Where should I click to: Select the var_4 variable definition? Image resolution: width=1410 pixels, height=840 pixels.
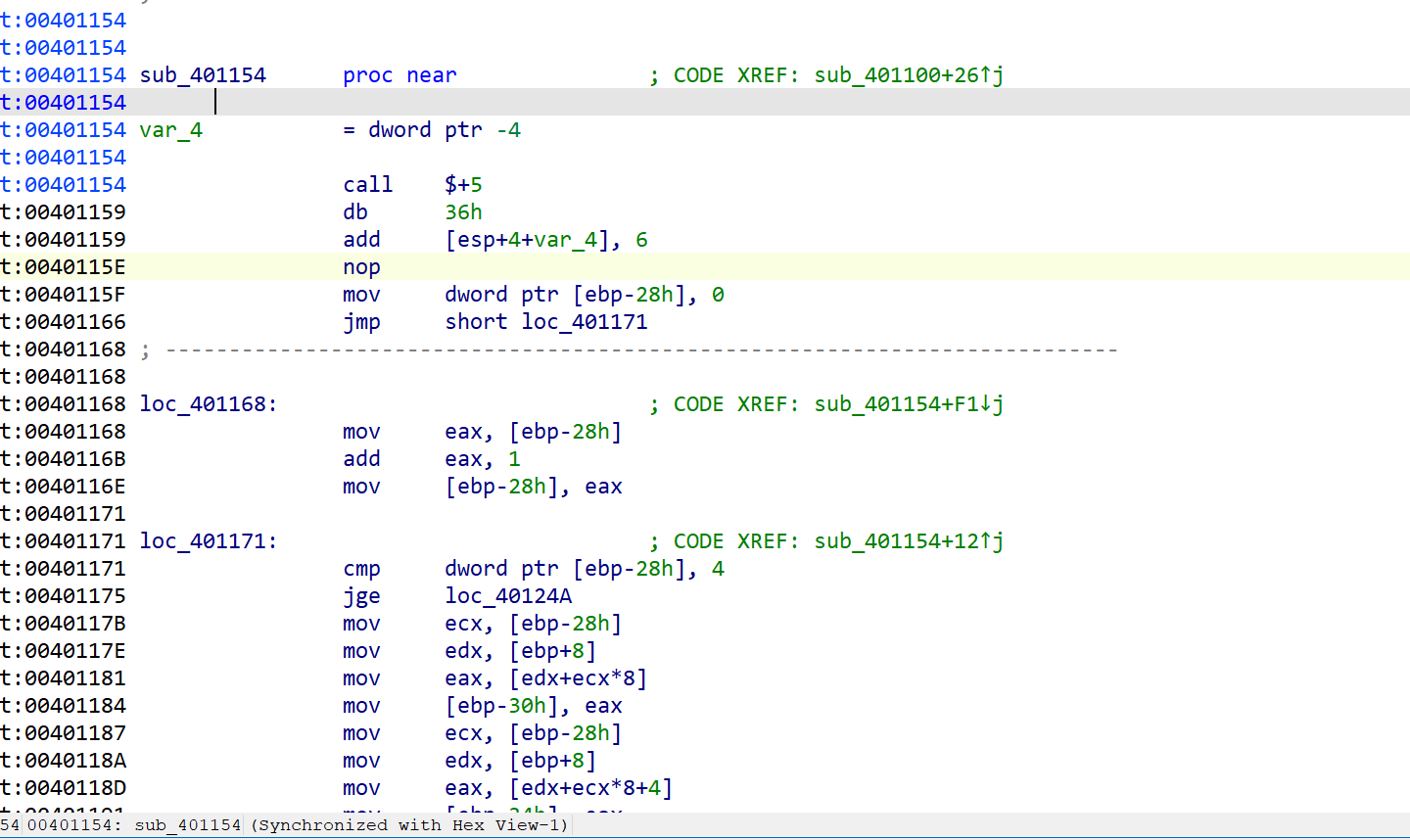click(171, 130)
